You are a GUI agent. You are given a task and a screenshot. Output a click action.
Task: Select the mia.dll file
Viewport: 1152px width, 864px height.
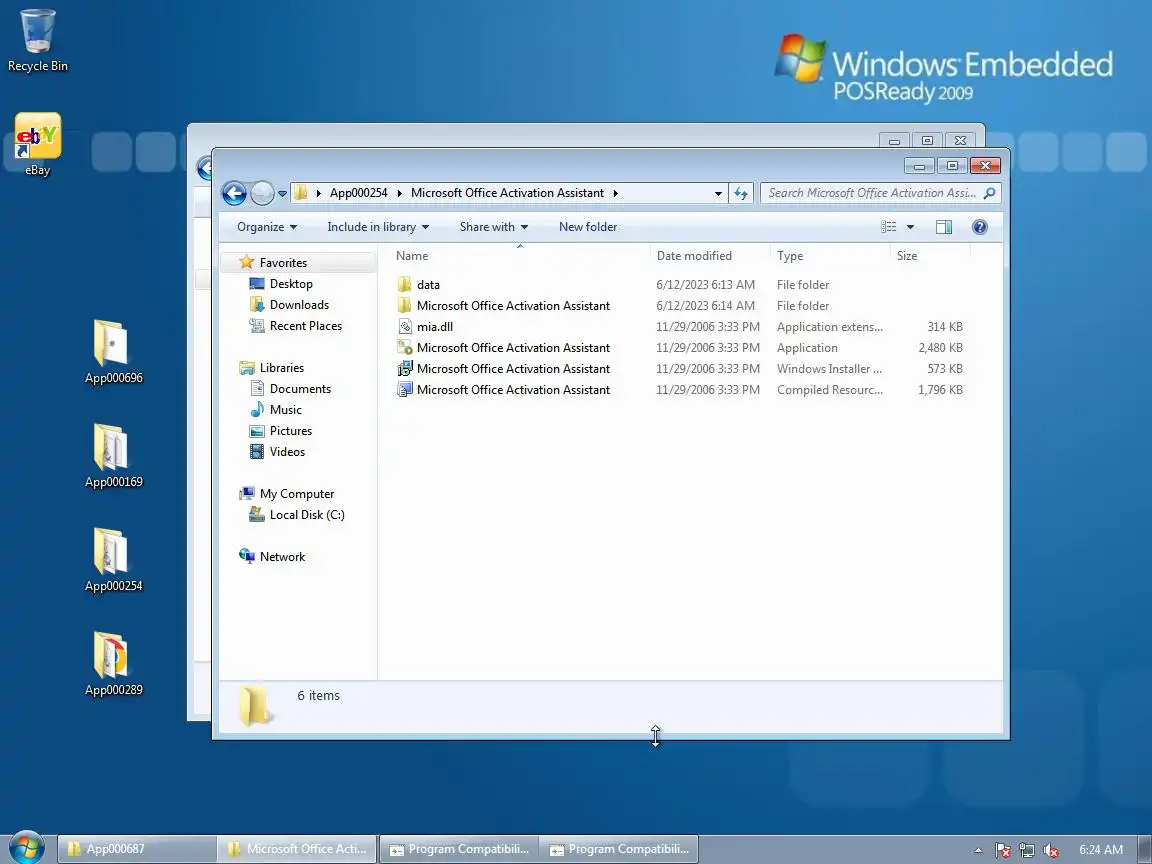pos(435,327)
